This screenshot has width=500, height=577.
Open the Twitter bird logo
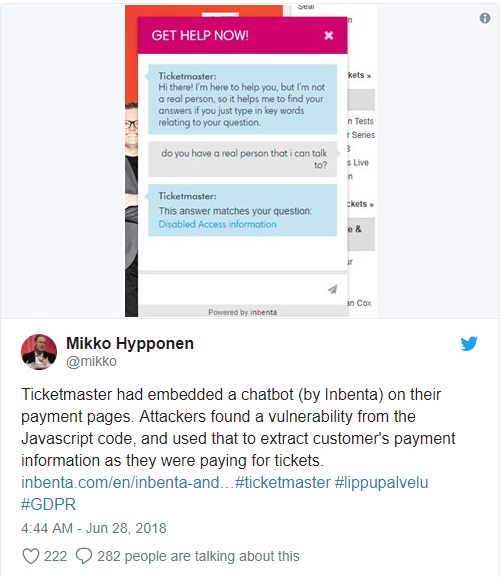click(x=469, y=344)
